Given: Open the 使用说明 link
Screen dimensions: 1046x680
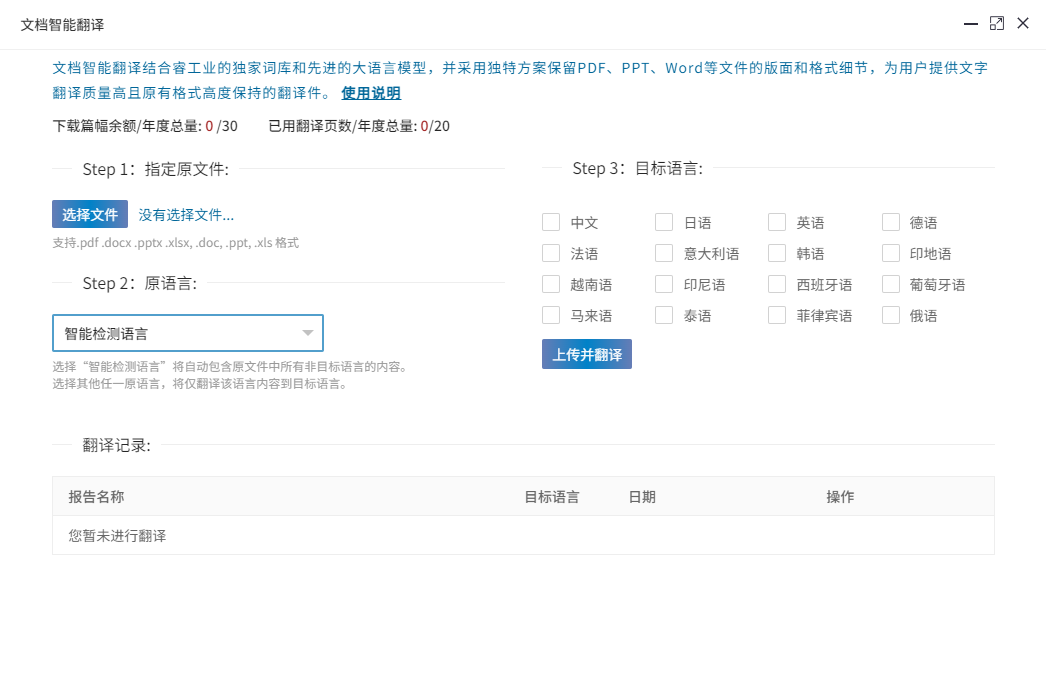Looking at the screenshot, I should pos(371,93).
